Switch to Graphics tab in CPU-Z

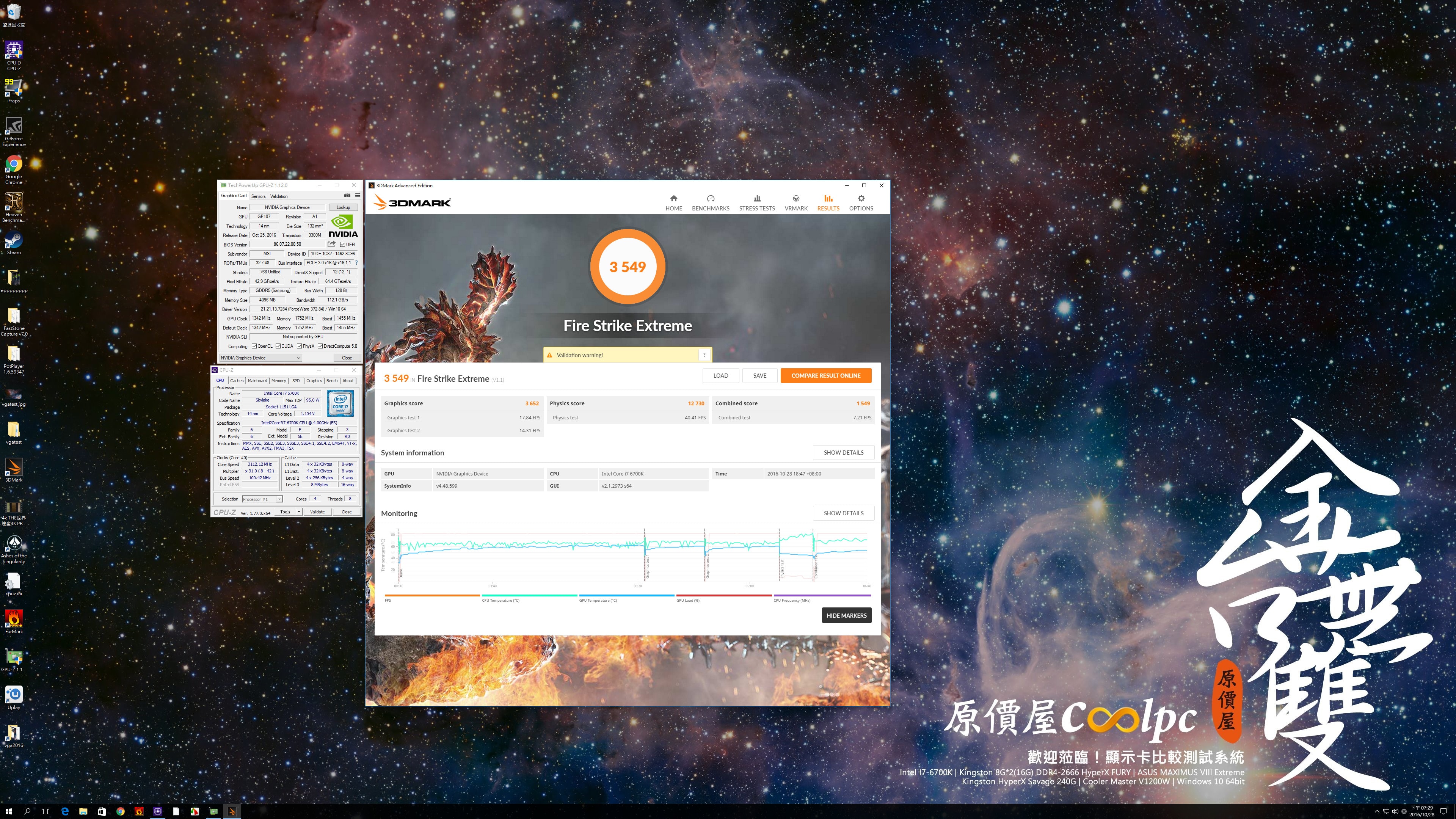tap(314, 380)
